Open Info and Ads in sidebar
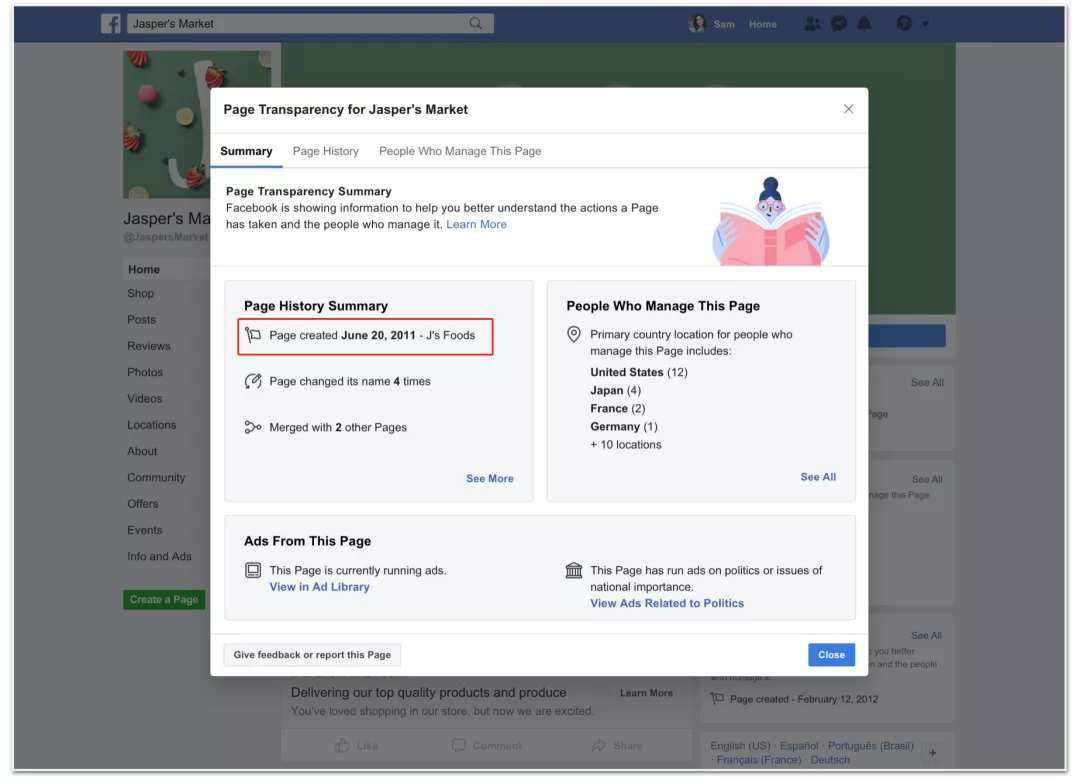The height and width of the screenshot is (780, 1080). (x=159, y=556)
